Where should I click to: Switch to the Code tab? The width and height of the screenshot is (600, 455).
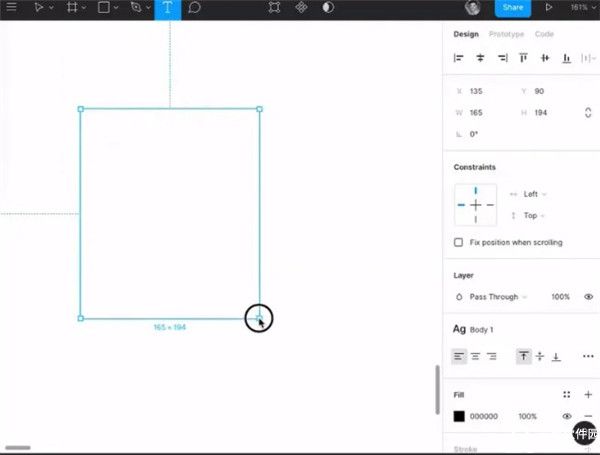544,34
